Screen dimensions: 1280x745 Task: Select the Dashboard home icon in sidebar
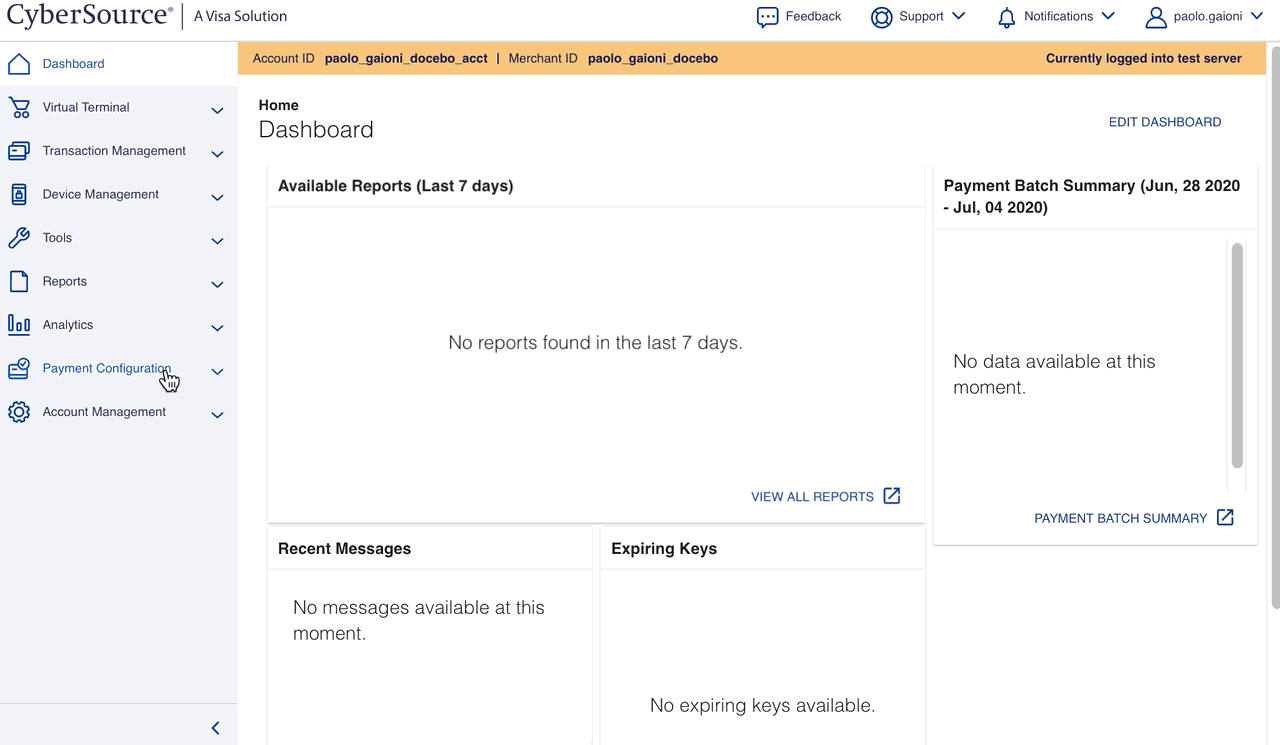pos(19,63)
